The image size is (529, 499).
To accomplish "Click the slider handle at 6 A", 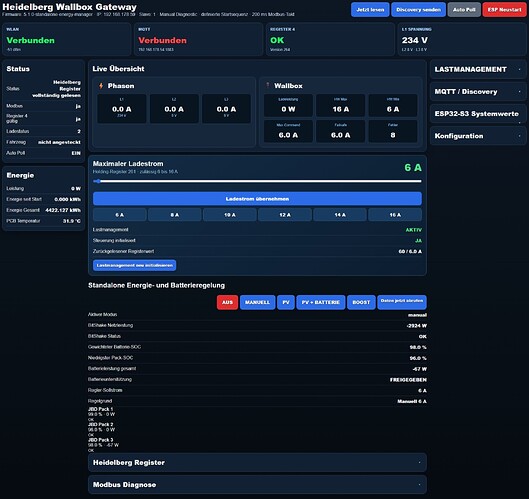I will click(x=97, y=181).
